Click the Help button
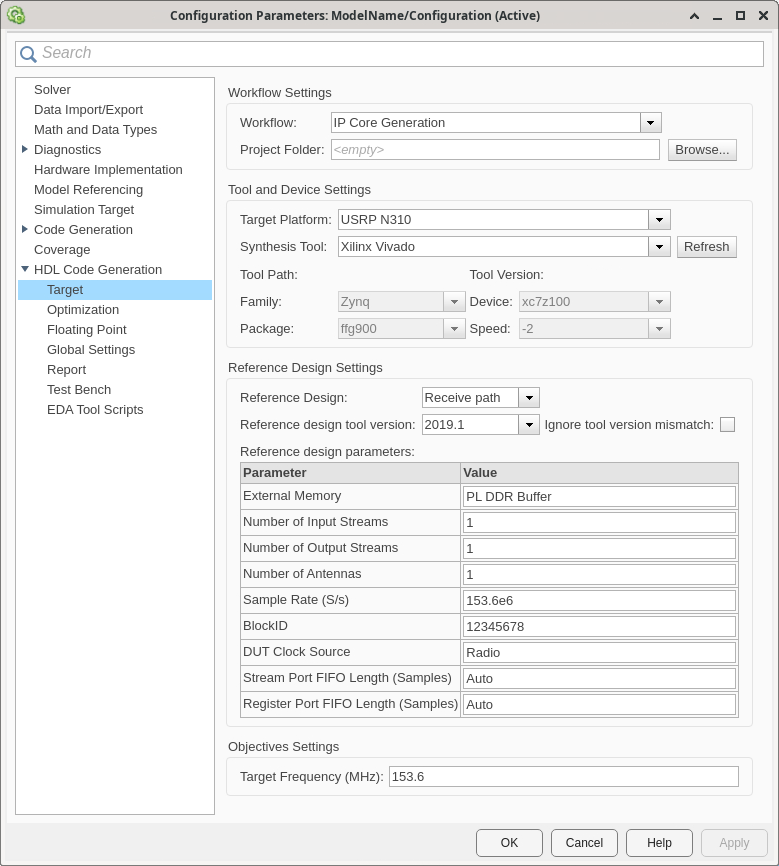This screenshot has width=779, height=866. (659, 843)
